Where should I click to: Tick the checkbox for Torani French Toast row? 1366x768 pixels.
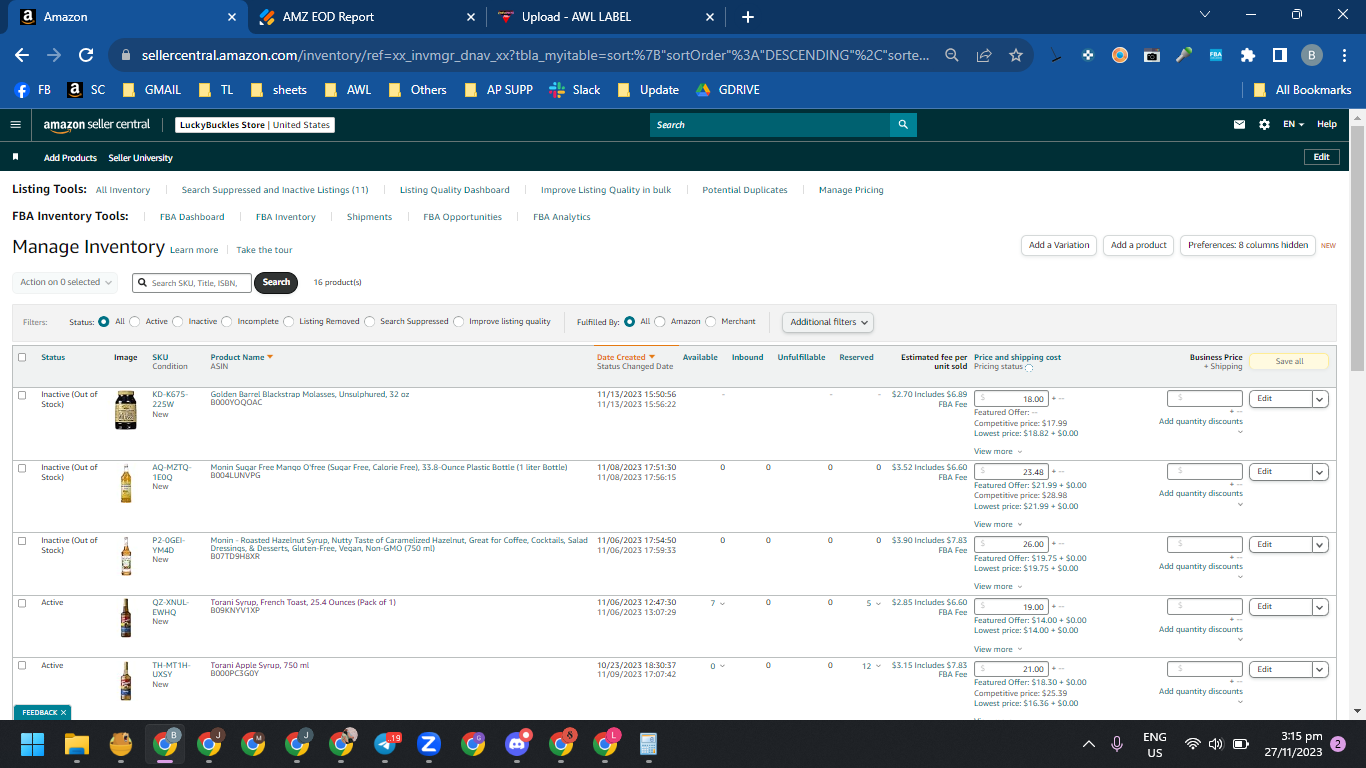pyautogui.click(x=22, y=603)
